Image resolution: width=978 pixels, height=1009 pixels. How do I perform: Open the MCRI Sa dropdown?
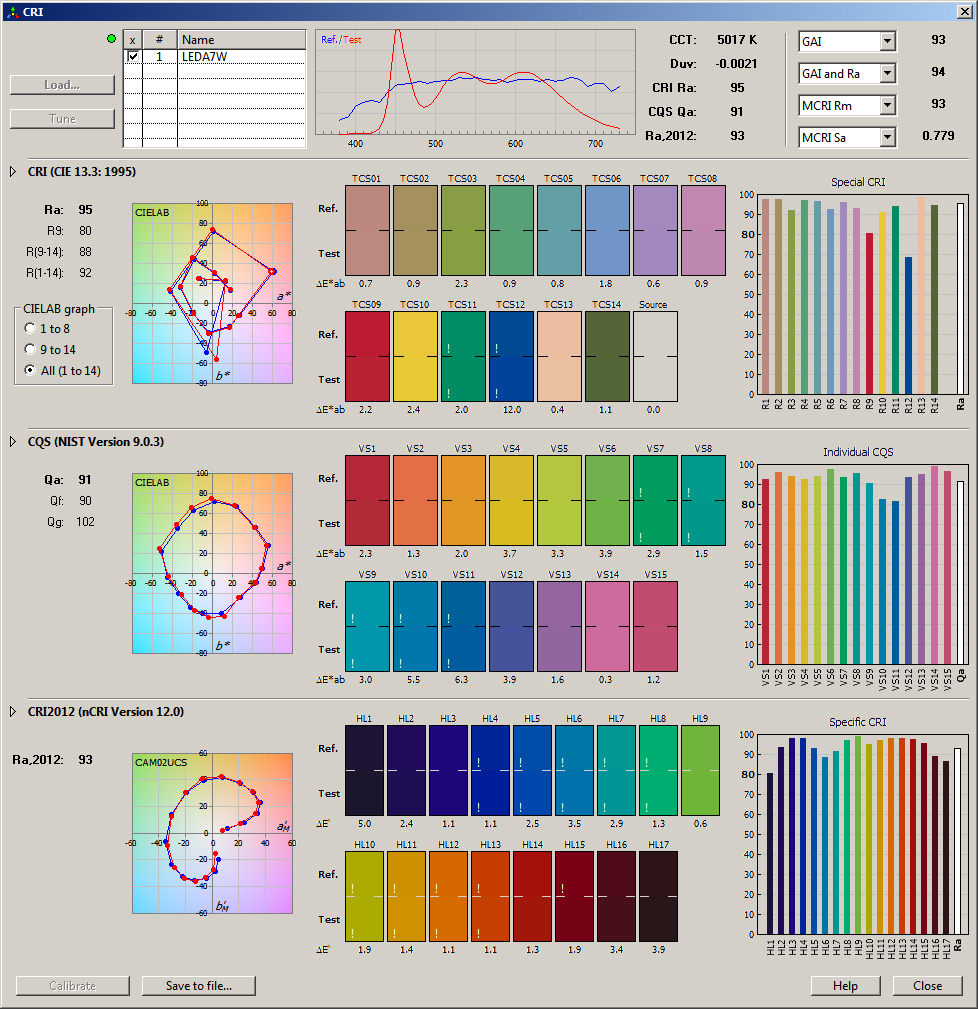click(886, 137)
